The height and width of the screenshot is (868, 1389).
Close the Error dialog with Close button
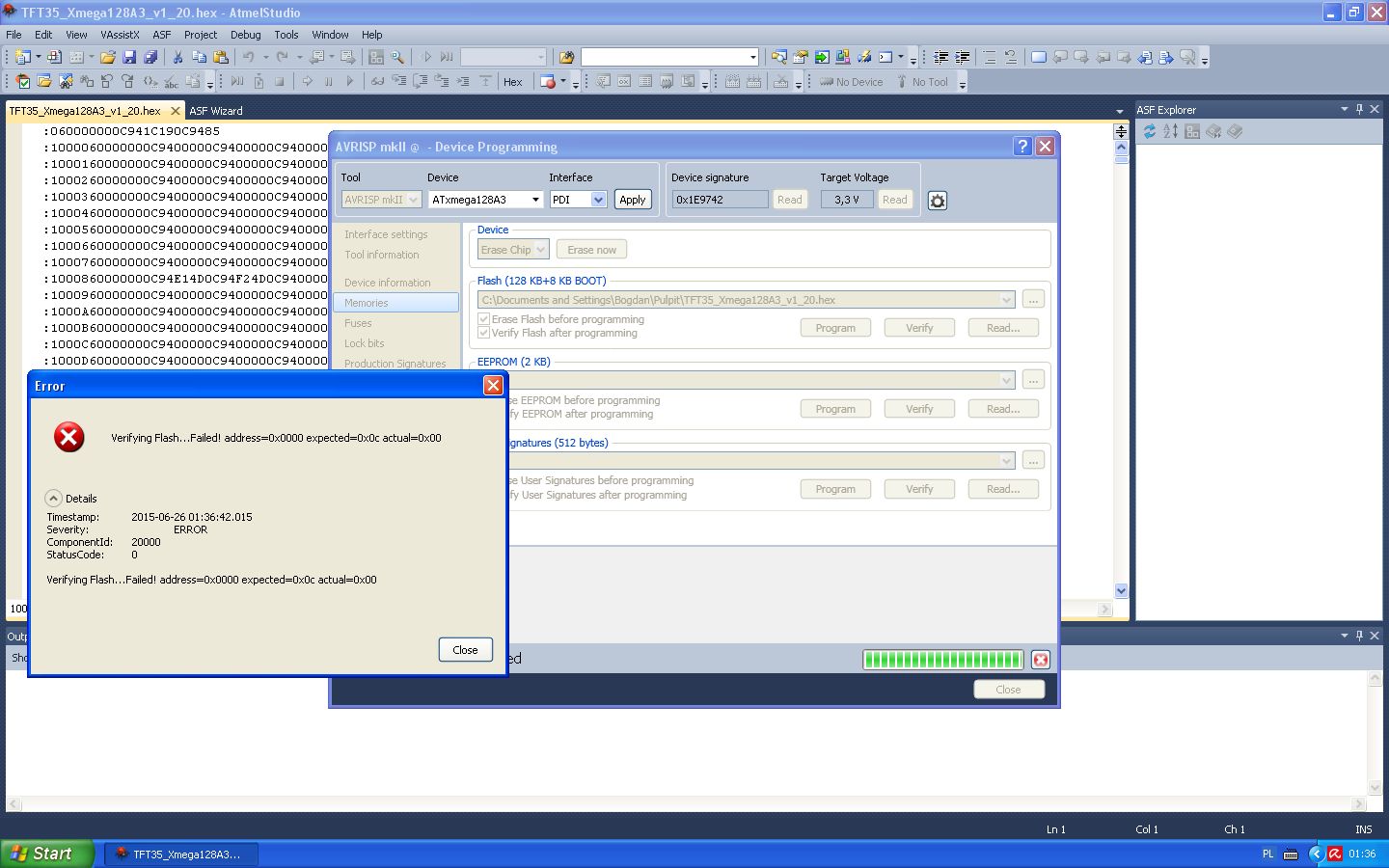pyautogui.click(x=465, y=650)
